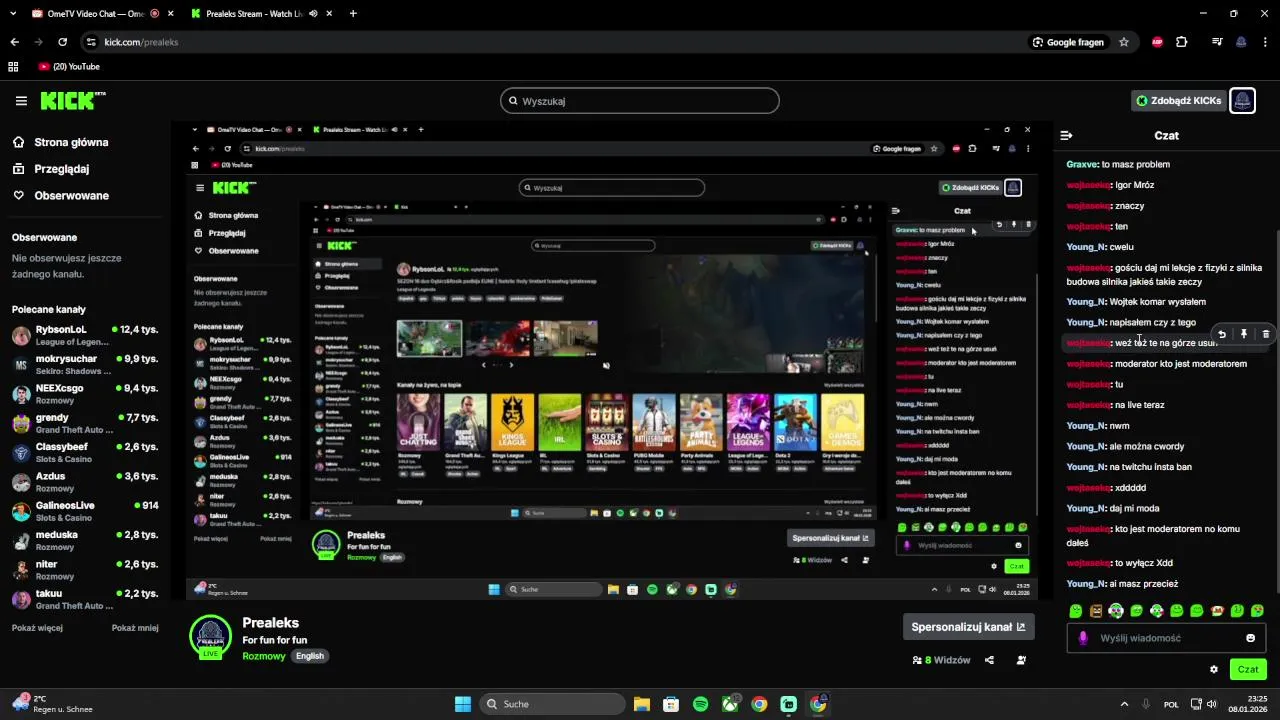Open the emoji picker in message box
This screenshot has width=1280, height=720.
point(1250,638)
